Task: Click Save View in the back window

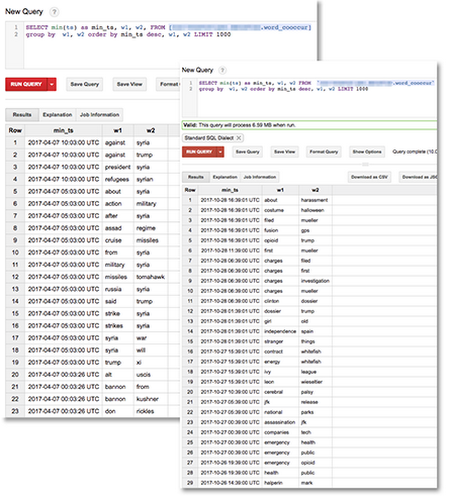Action: click(130, 84)
